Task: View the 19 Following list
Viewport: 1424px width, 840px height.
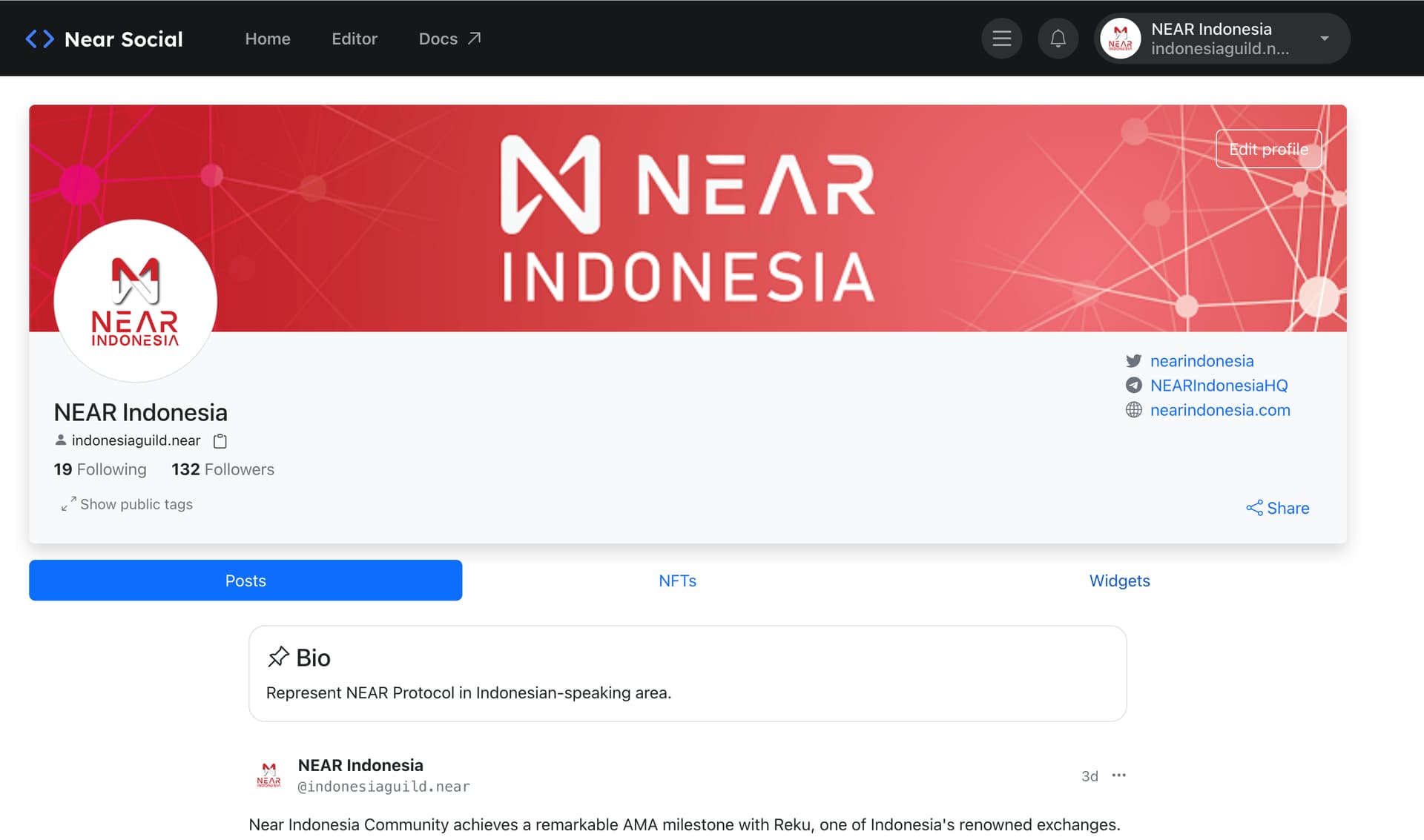Action: pos(100,469)
